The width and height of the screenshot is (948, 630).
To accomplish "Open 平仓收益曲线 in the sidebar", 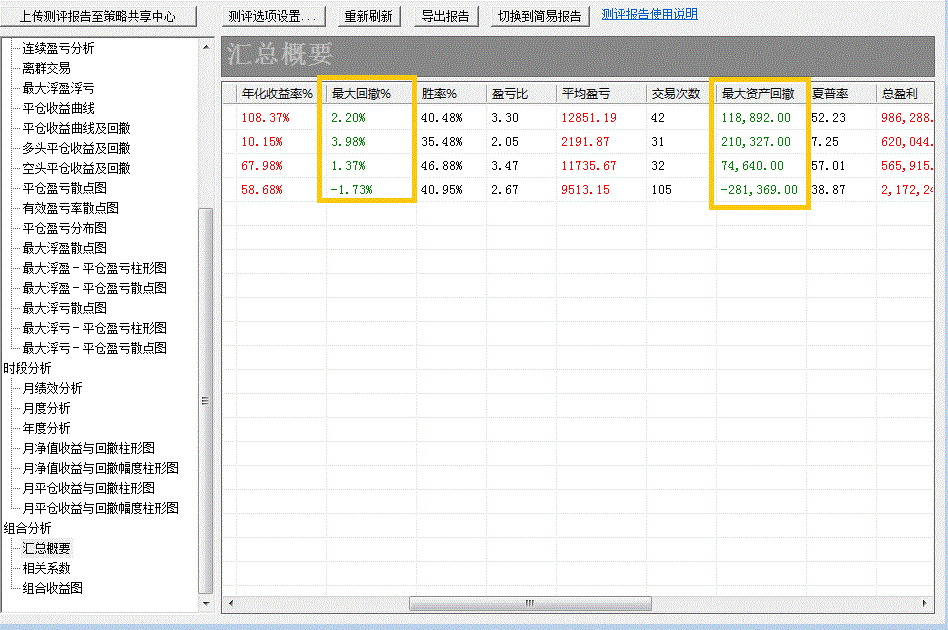I will (x=58, y=108).
